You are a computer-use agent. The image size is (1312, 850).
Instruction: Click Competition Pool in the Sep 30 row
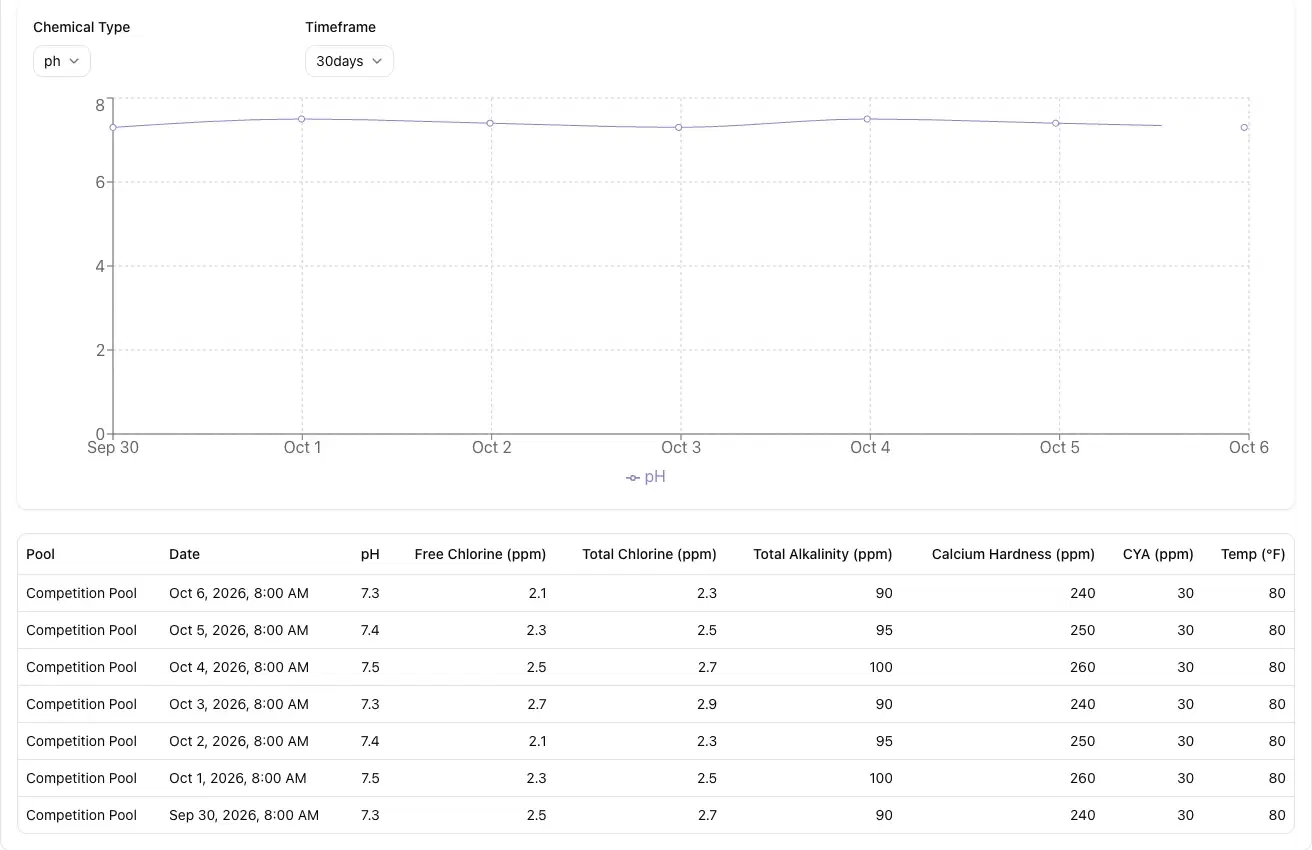coord(81,815)
